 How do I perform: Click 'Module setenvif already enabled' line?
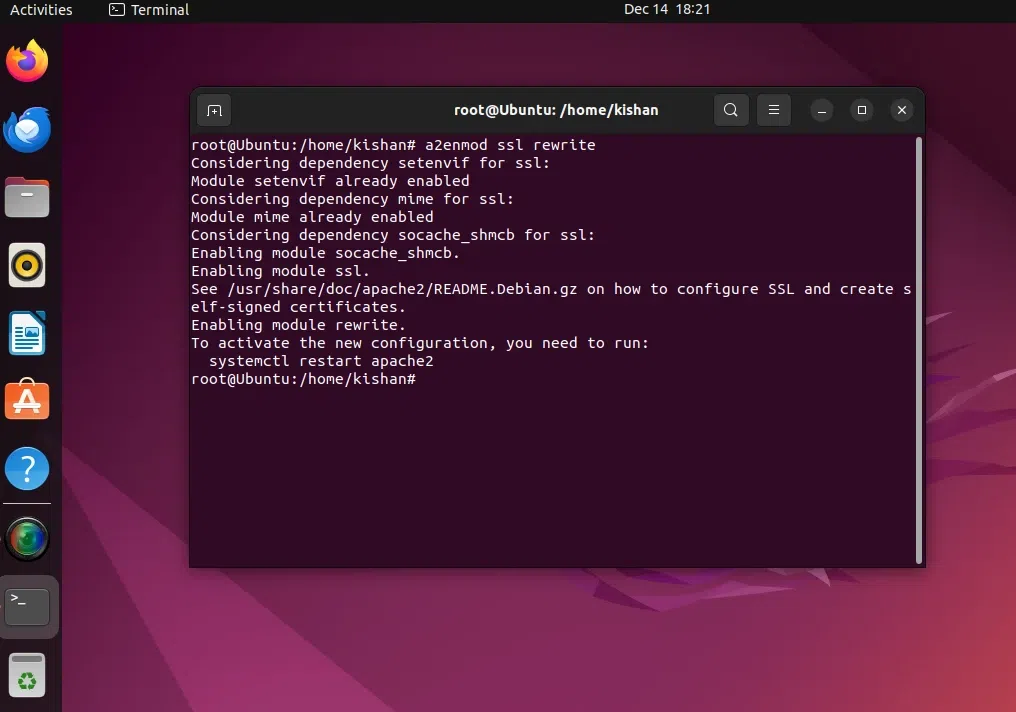tap(330, 181)
